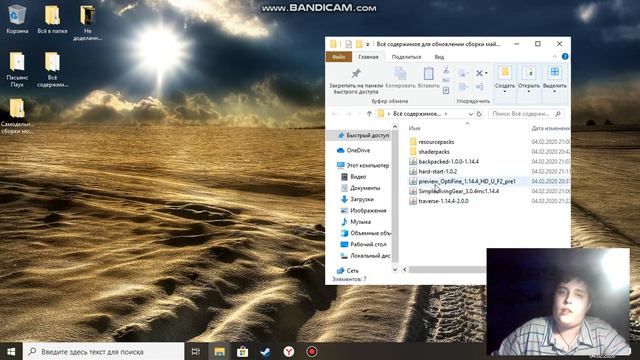
Task: Select the shaderpacks folder
Action: click(429, 151)
